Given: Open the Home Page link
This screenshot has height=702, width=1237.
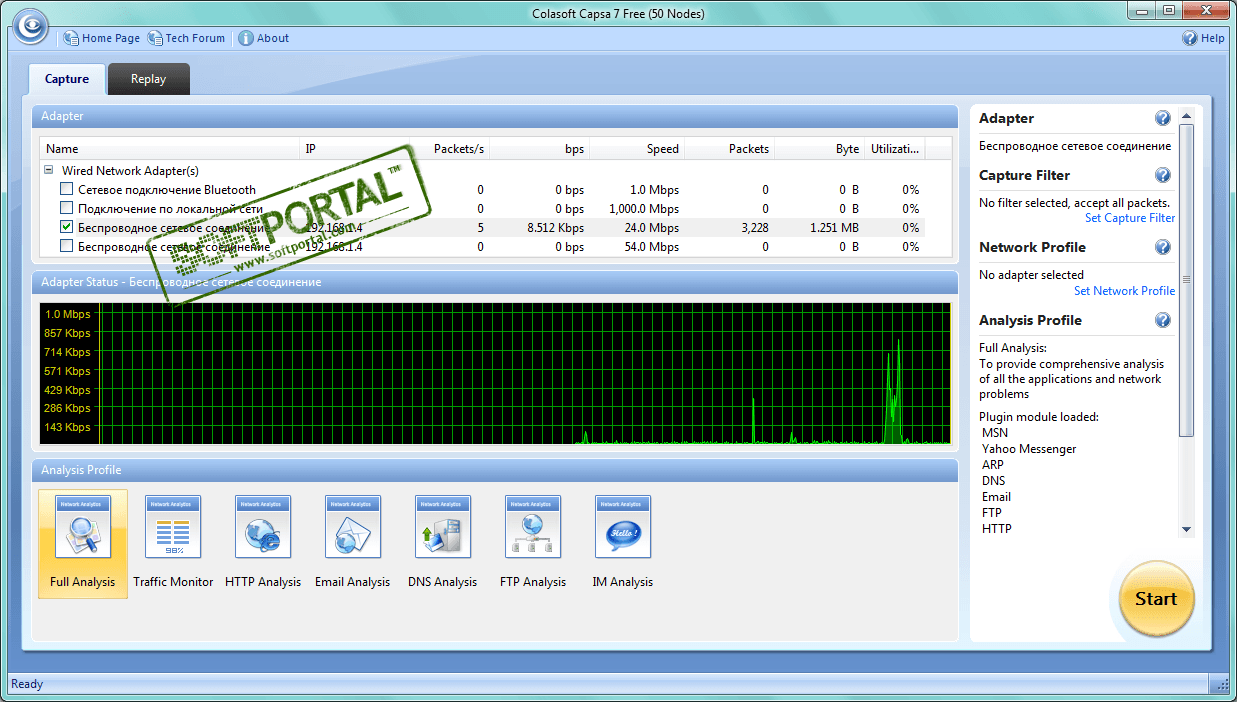Looking at the screenshot, I should click(x=111, y=38).
